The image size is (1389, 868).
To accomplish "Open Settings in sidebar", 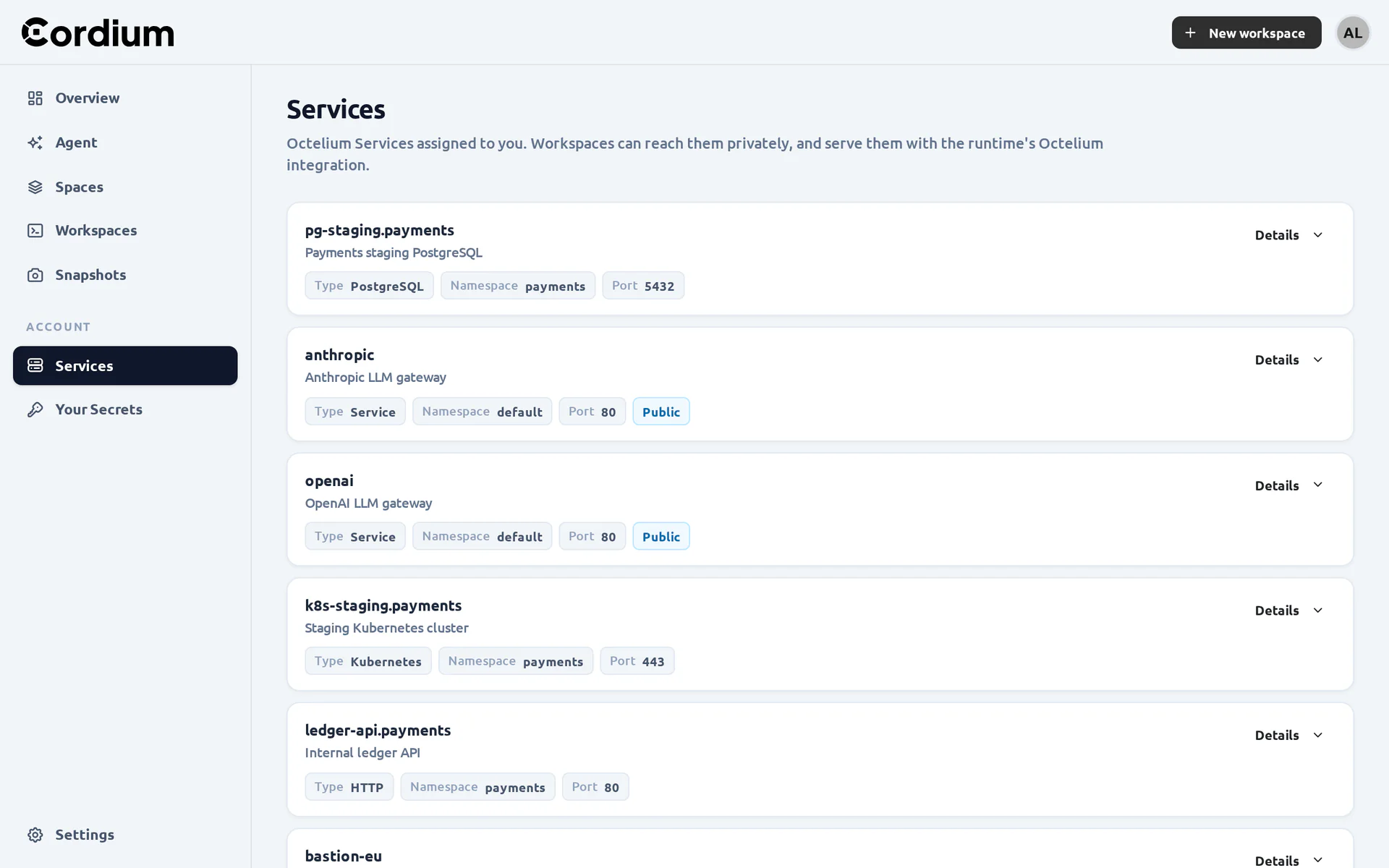I will click(x=125, y=835).
